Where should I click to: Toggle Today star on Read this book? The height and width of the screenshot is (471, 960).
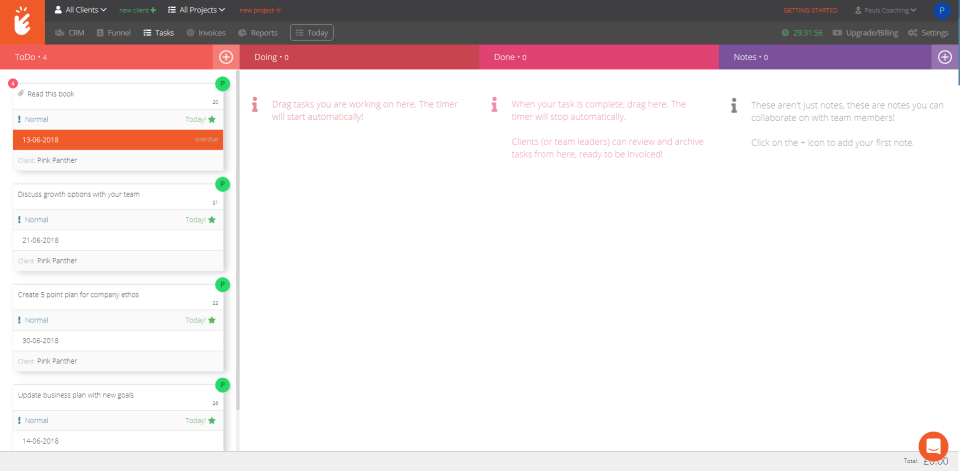coord(212,119)
